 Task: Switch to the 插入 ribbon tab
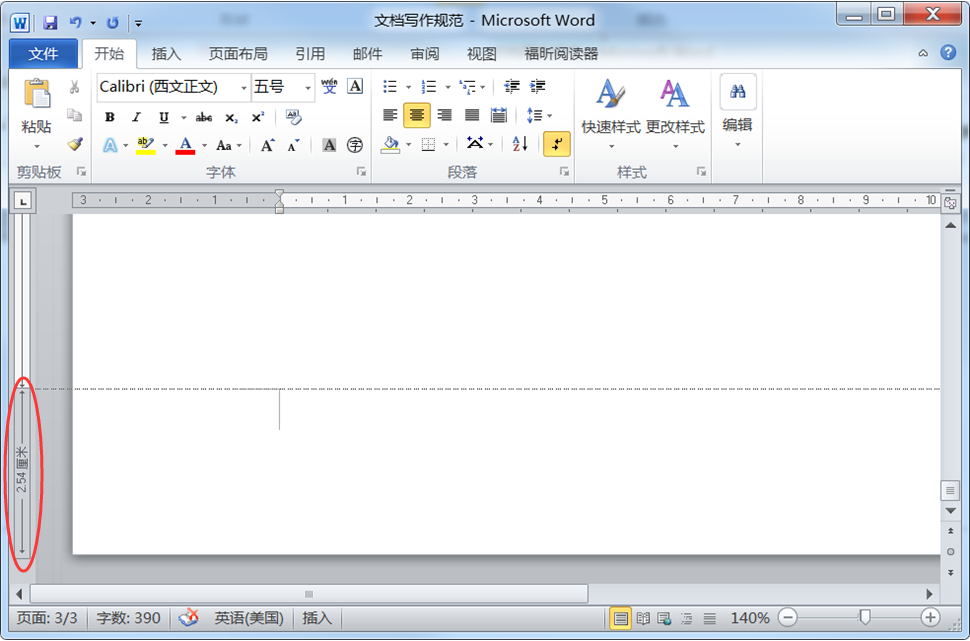pos(166,54)
